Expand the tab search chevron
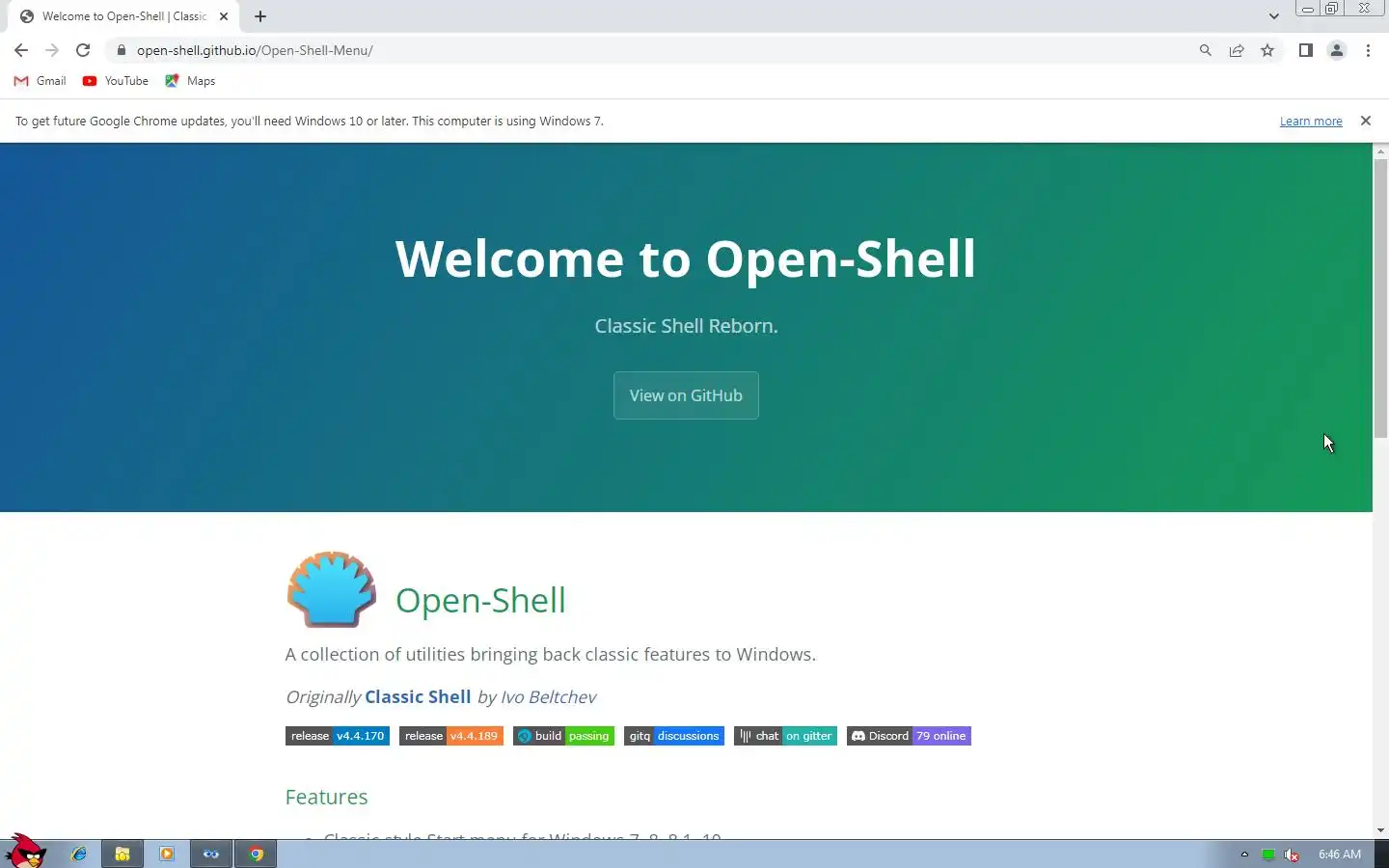 1274,16
